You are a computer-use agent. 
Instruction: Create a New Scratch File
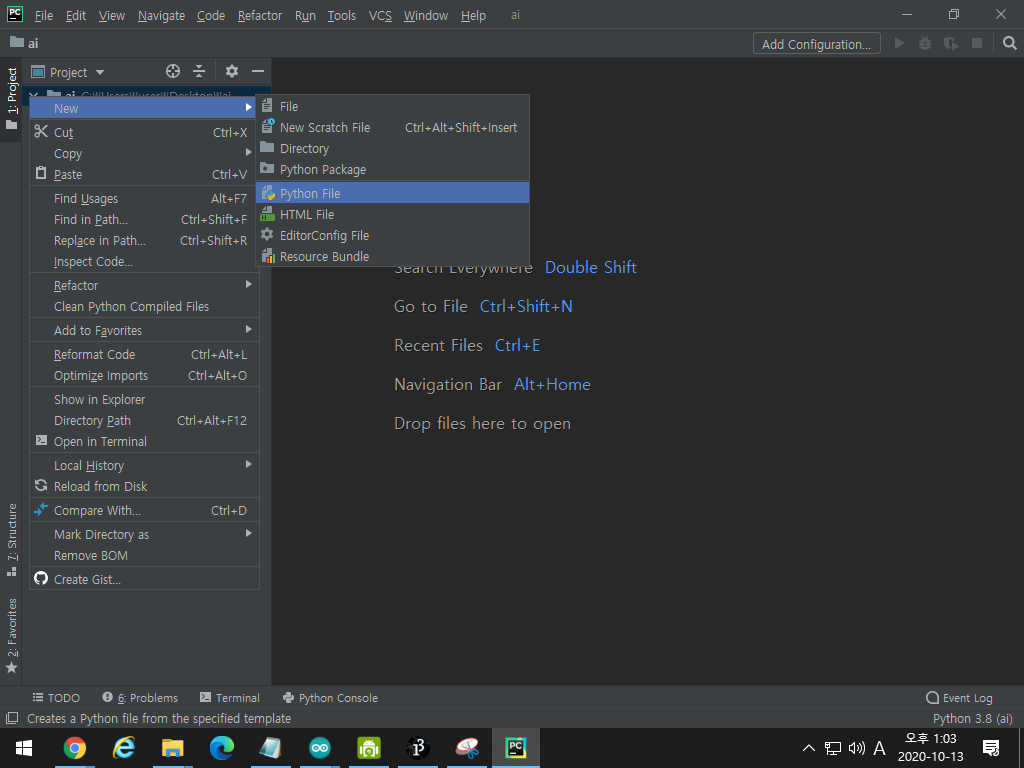(x=392, y=127)
